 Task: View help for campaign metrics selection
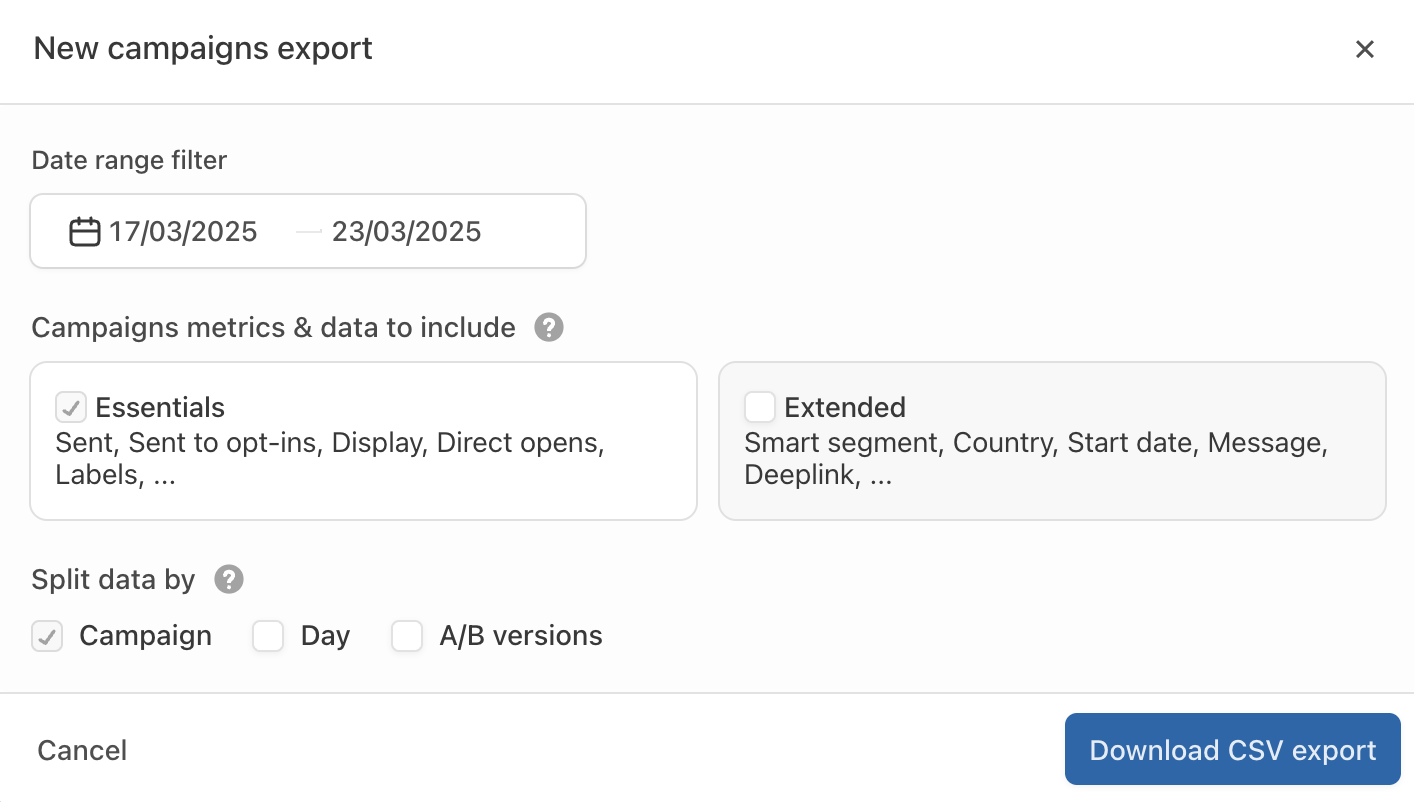coord(548,327)
